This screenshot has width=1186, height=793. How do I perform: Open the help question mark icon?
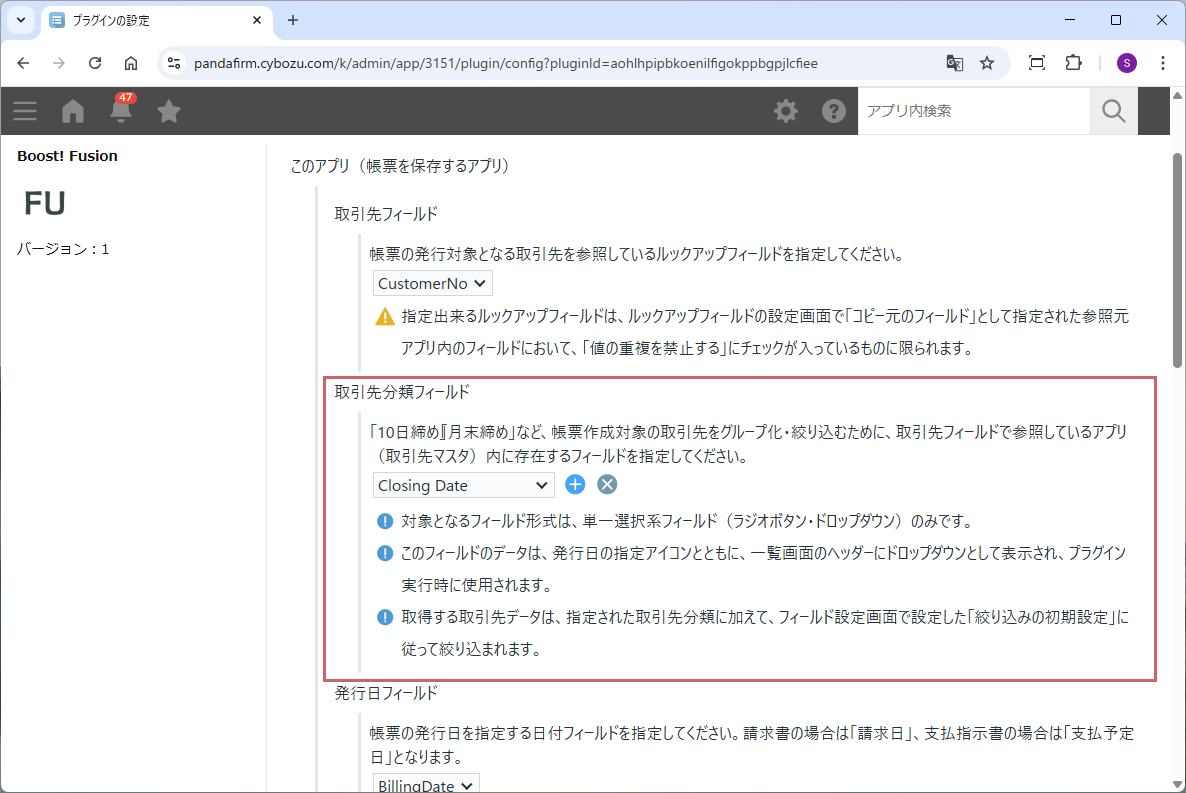coord(834,111)
